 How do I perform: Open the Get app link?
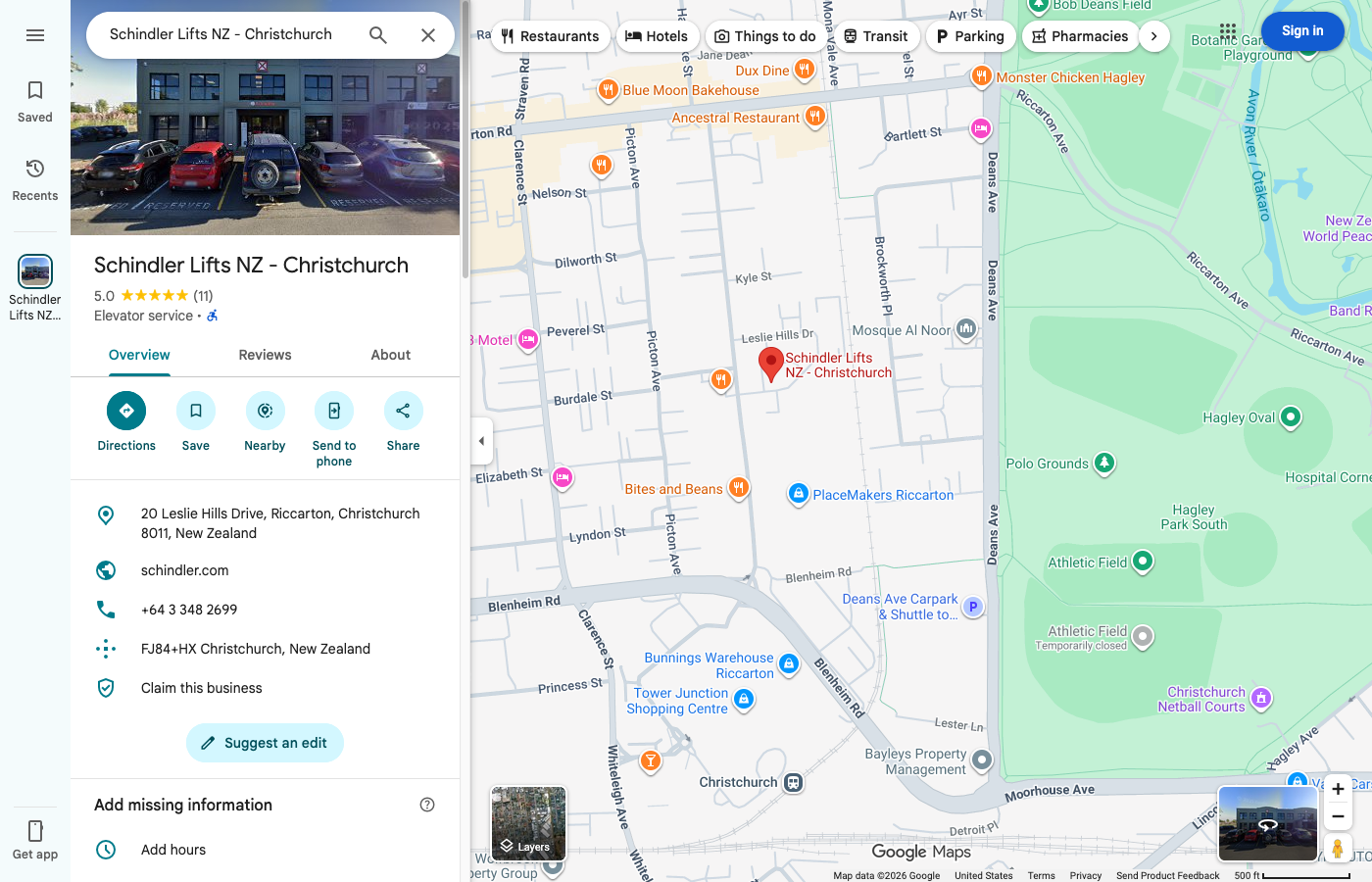35,841
